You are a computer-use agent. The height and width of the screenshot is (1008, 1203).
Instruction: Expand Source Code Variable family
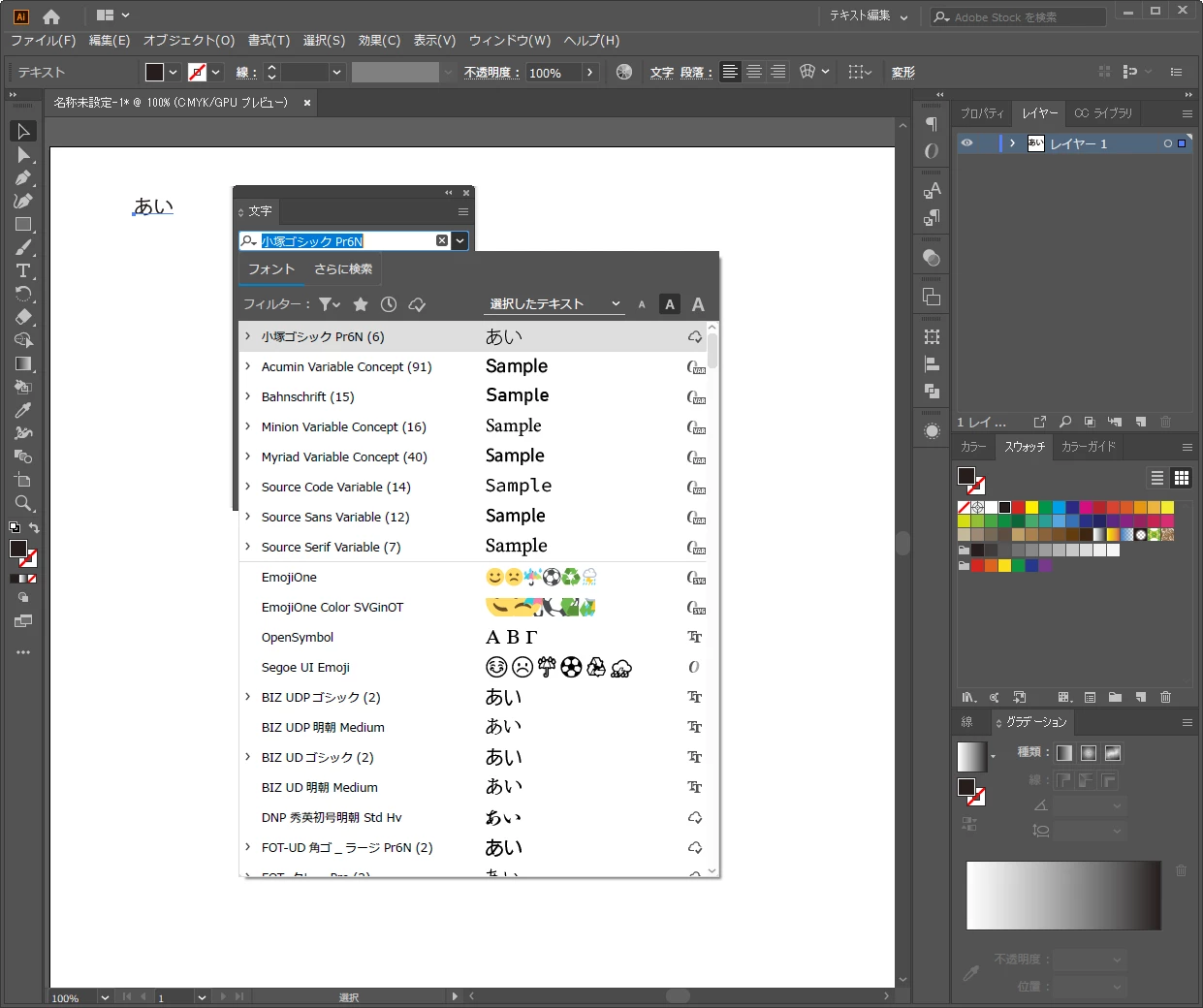point(248,487)
